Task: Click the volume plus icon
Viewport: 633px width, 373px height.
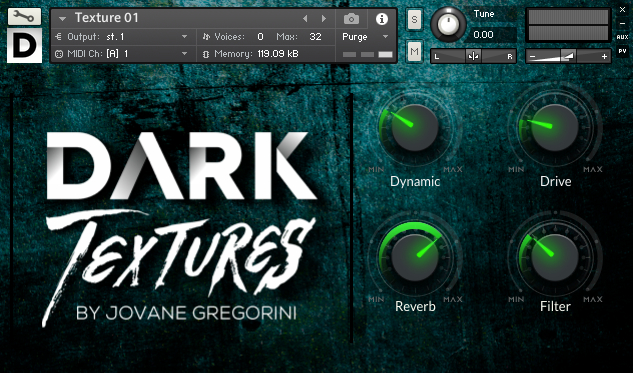Action: pyautogui.click(x=604, y=57)
